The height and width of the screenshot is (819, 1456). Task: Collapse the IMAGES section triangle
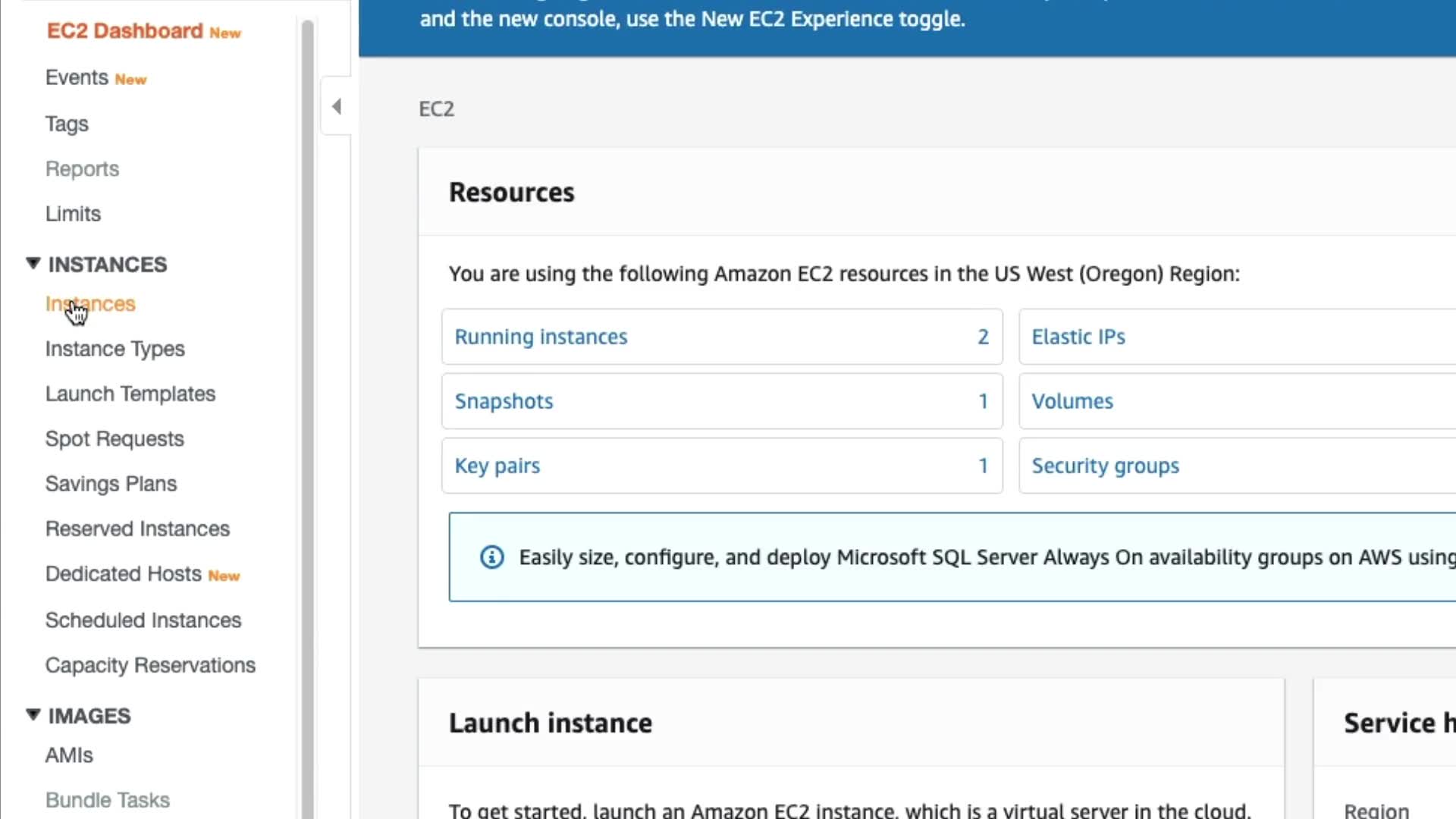33,714
